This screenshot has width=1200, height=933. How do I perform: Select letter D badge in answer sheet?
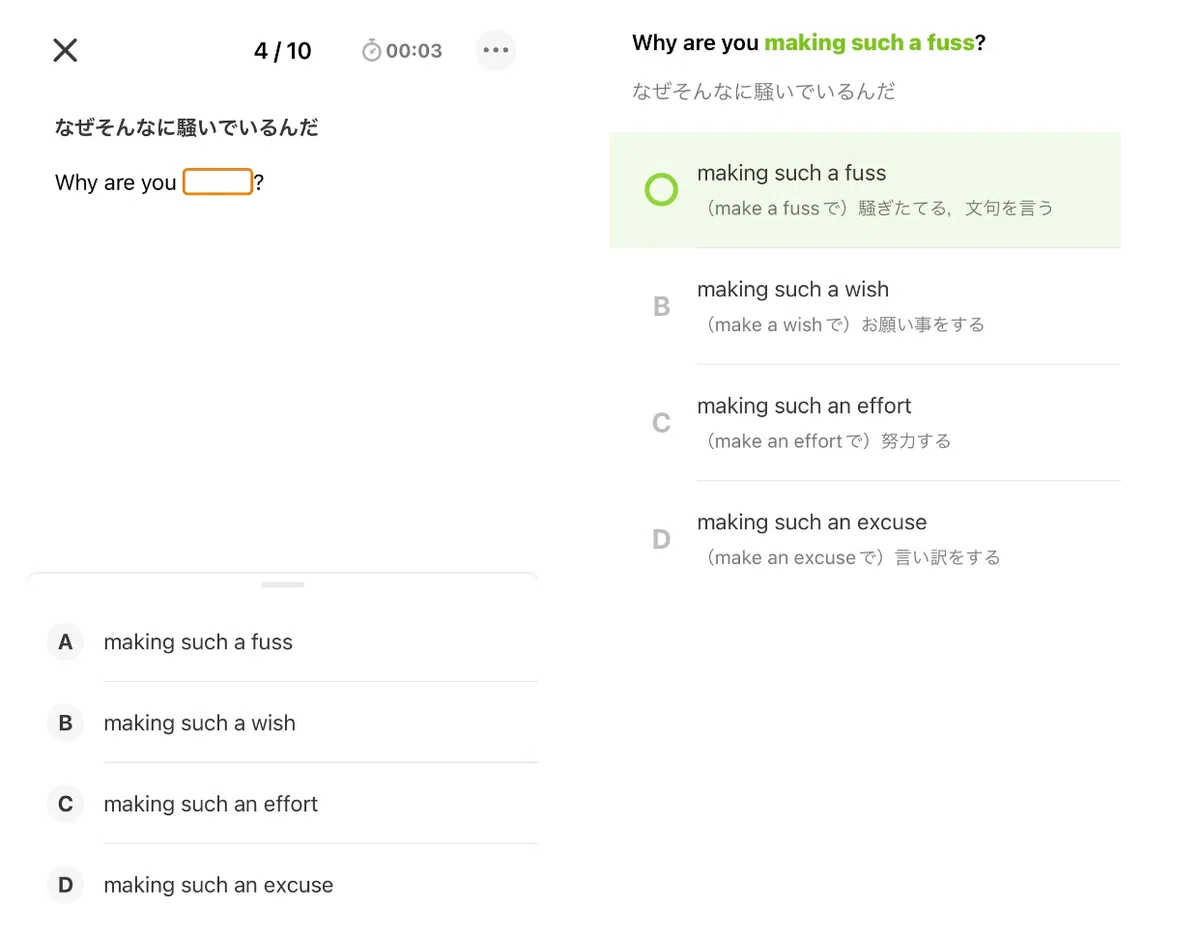[x=65, y=885]
